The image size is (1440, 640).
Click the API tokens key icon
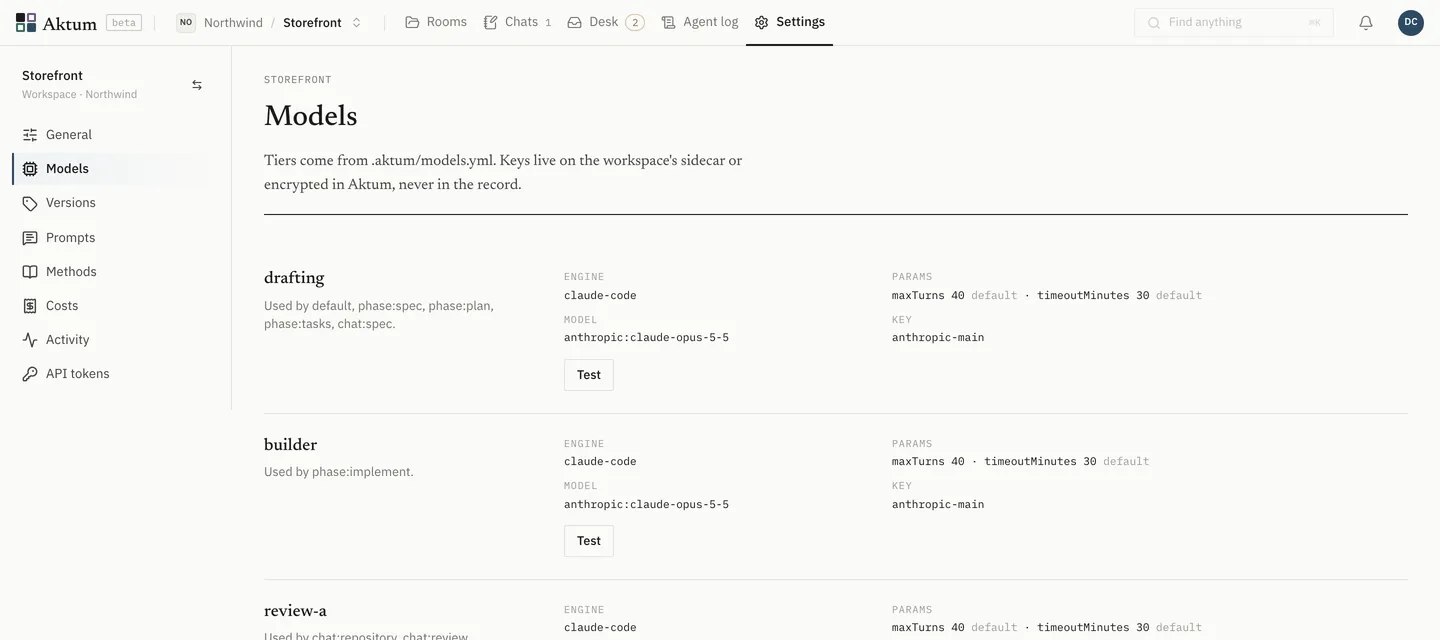(30, 374)
